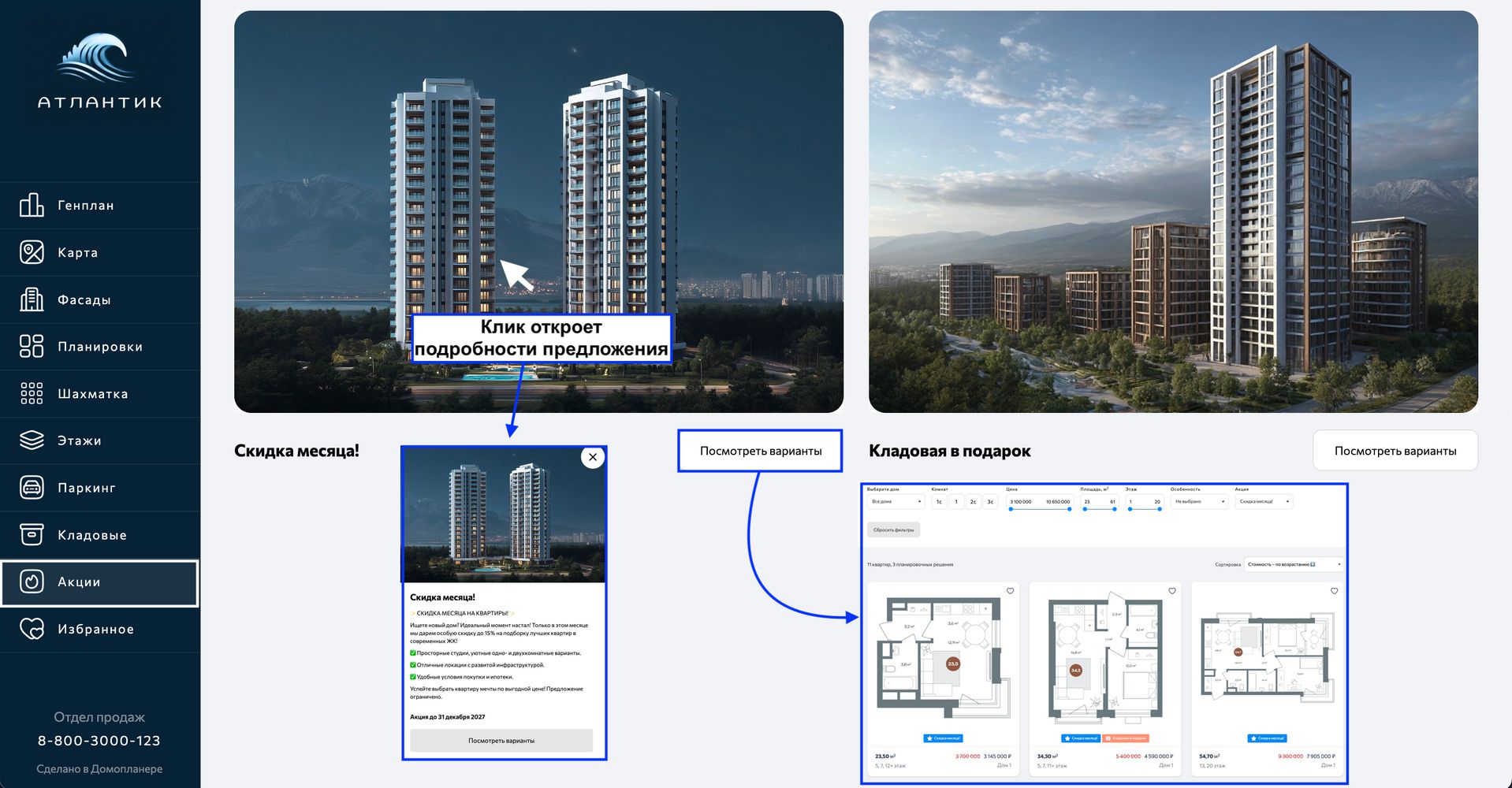This screenshot has width=1512, height=788.
Task: Select the Акции menu item
Action: (99, 582)
